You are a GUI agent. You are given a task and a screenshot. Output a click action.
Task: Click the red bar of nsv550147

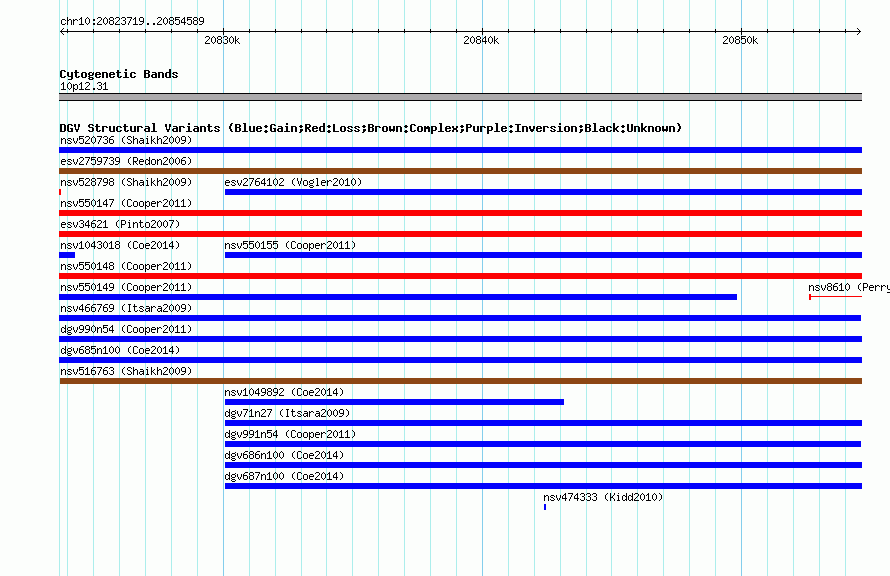tap(460, 213)
